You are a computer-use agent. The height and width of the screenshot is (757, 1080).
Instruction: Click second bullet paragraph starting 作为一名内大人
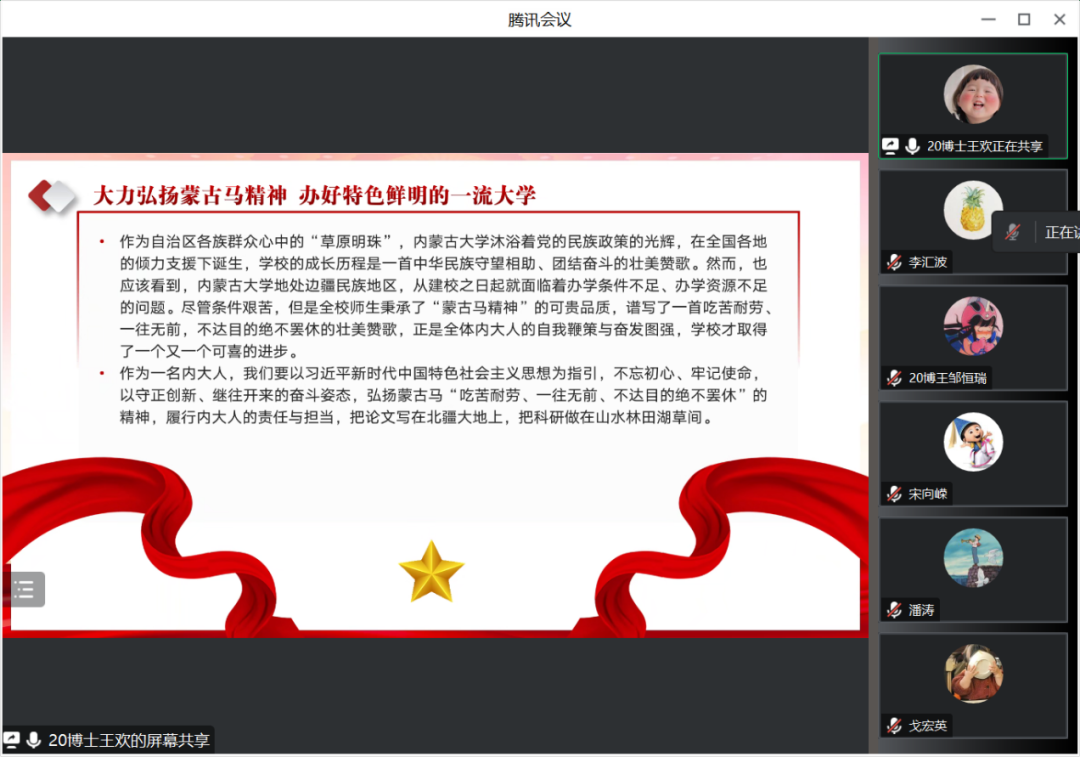[x=443, y=395]
